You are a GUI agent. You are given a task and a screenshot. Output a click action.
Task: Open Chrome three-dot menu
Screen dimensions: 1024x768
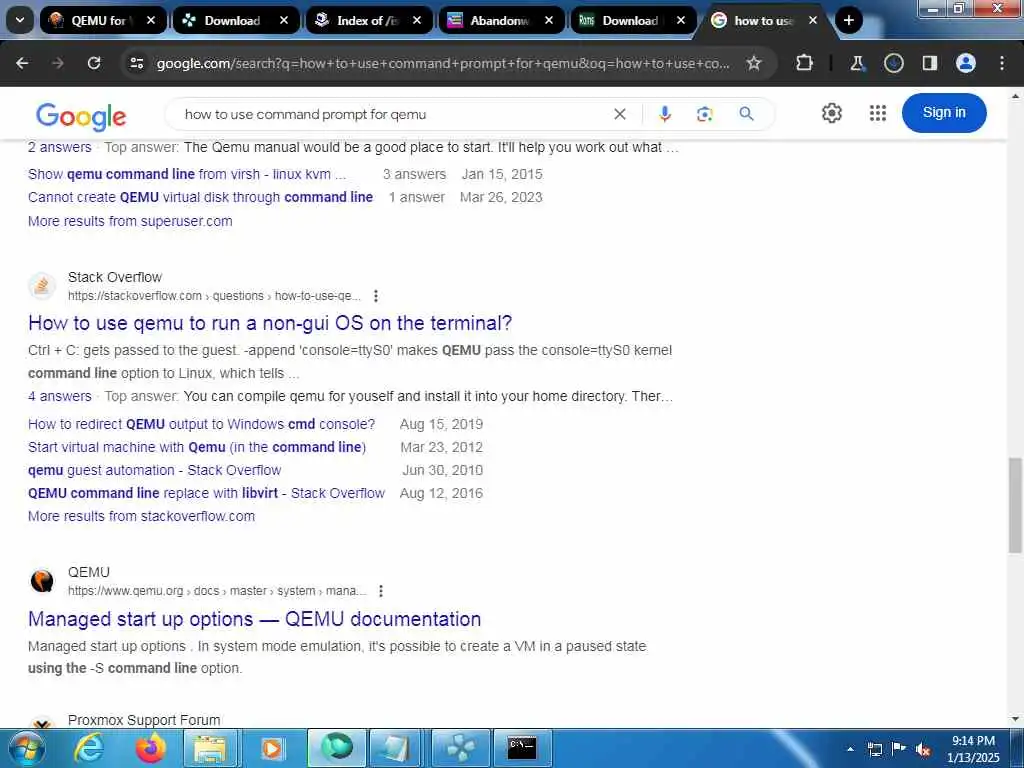tap(1002, 63)
